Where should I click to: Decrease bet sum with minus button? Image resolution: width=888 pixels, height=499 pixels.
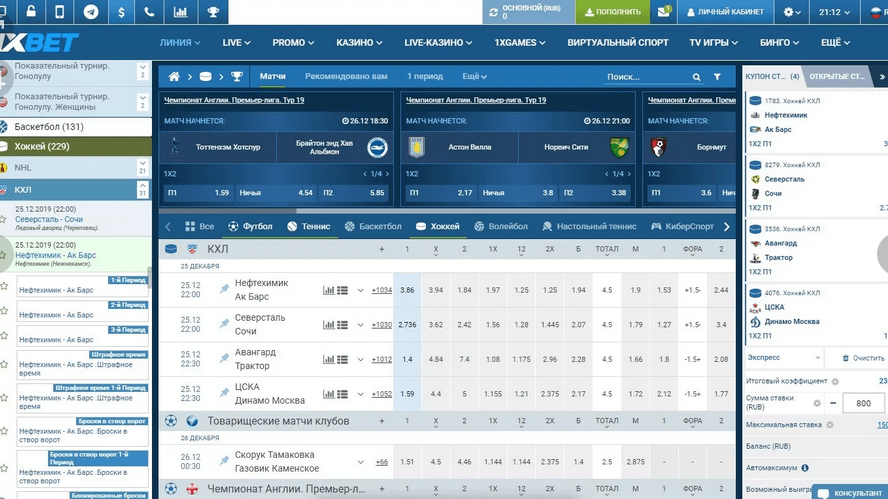pos(833,403)
